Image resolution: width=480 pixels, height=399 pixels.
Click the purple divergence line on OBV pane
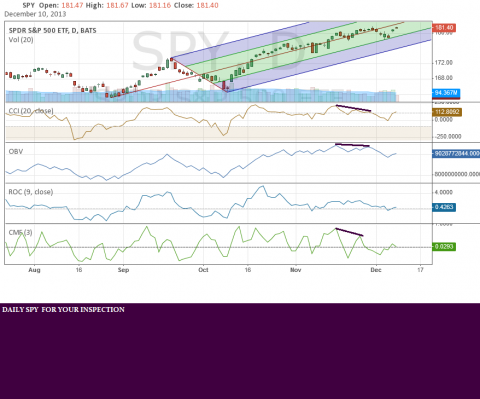(x=352, y=145)
